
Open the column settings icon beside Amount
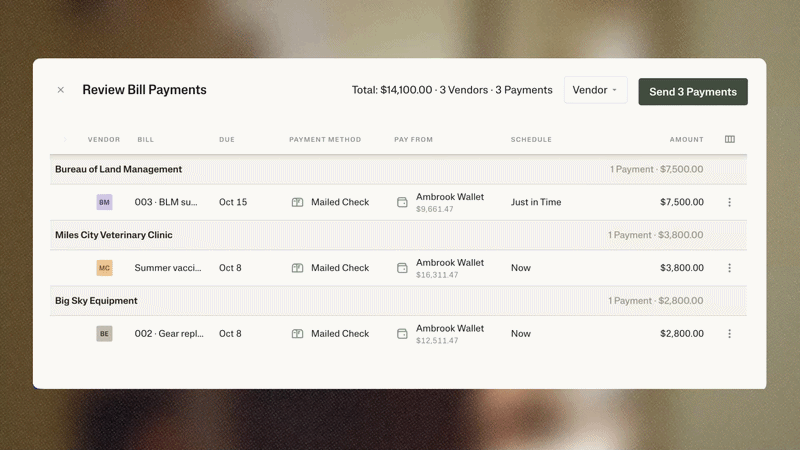[730, 139]
